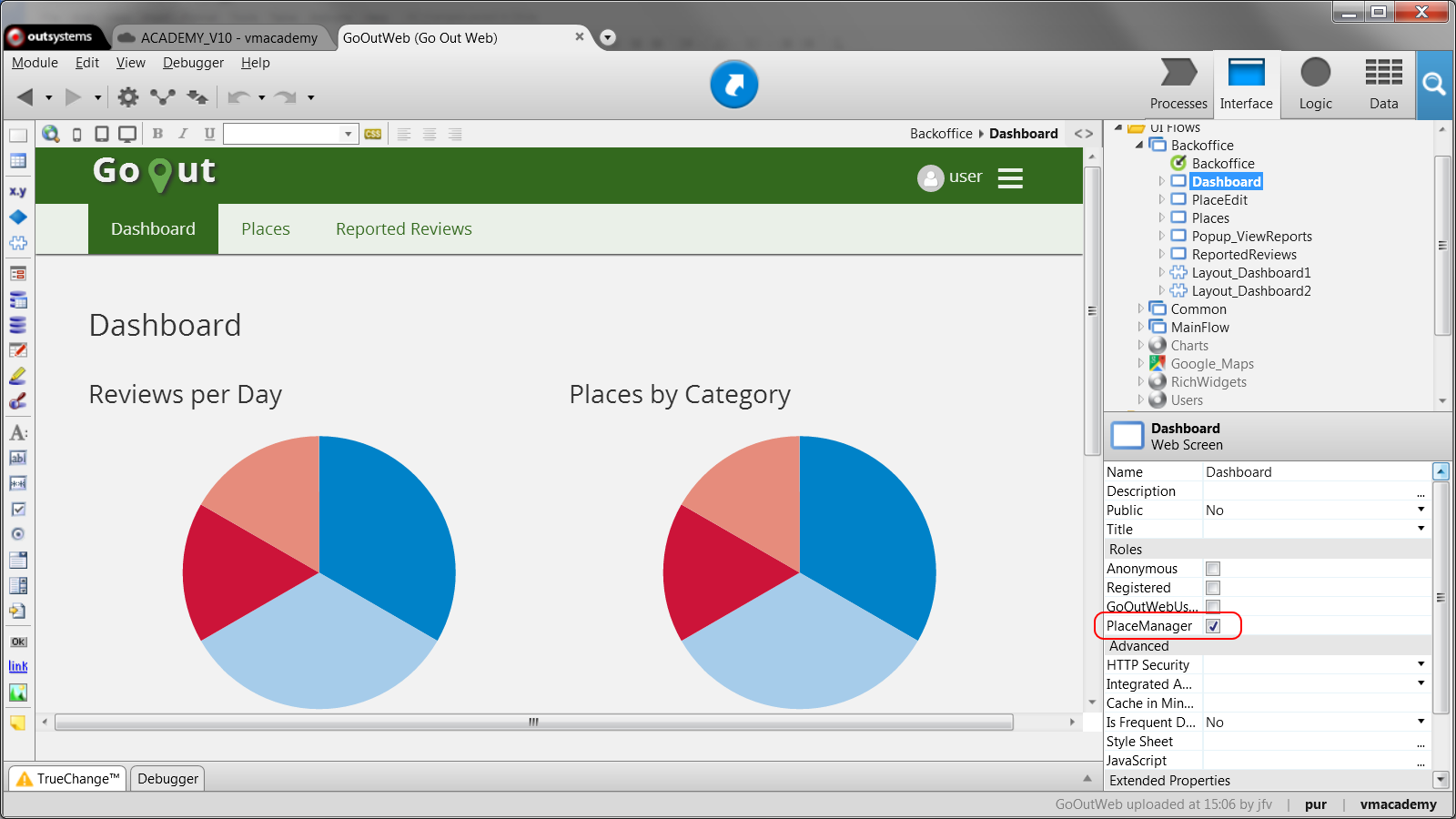Toggle the Anonymous role checkbox

coord(1213,569)
